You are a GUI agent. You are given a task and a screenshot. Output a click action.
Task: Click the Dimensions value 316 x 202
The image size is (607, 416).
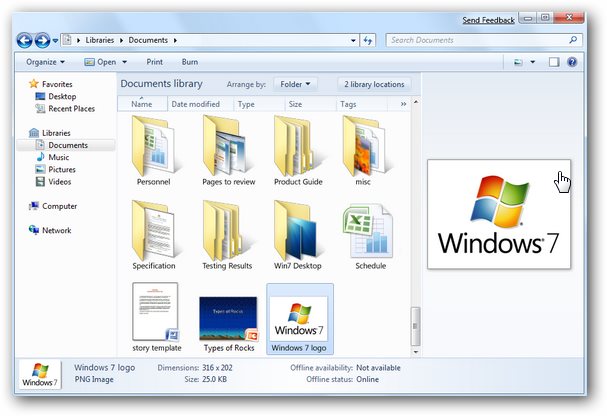[x=217, y=368]
